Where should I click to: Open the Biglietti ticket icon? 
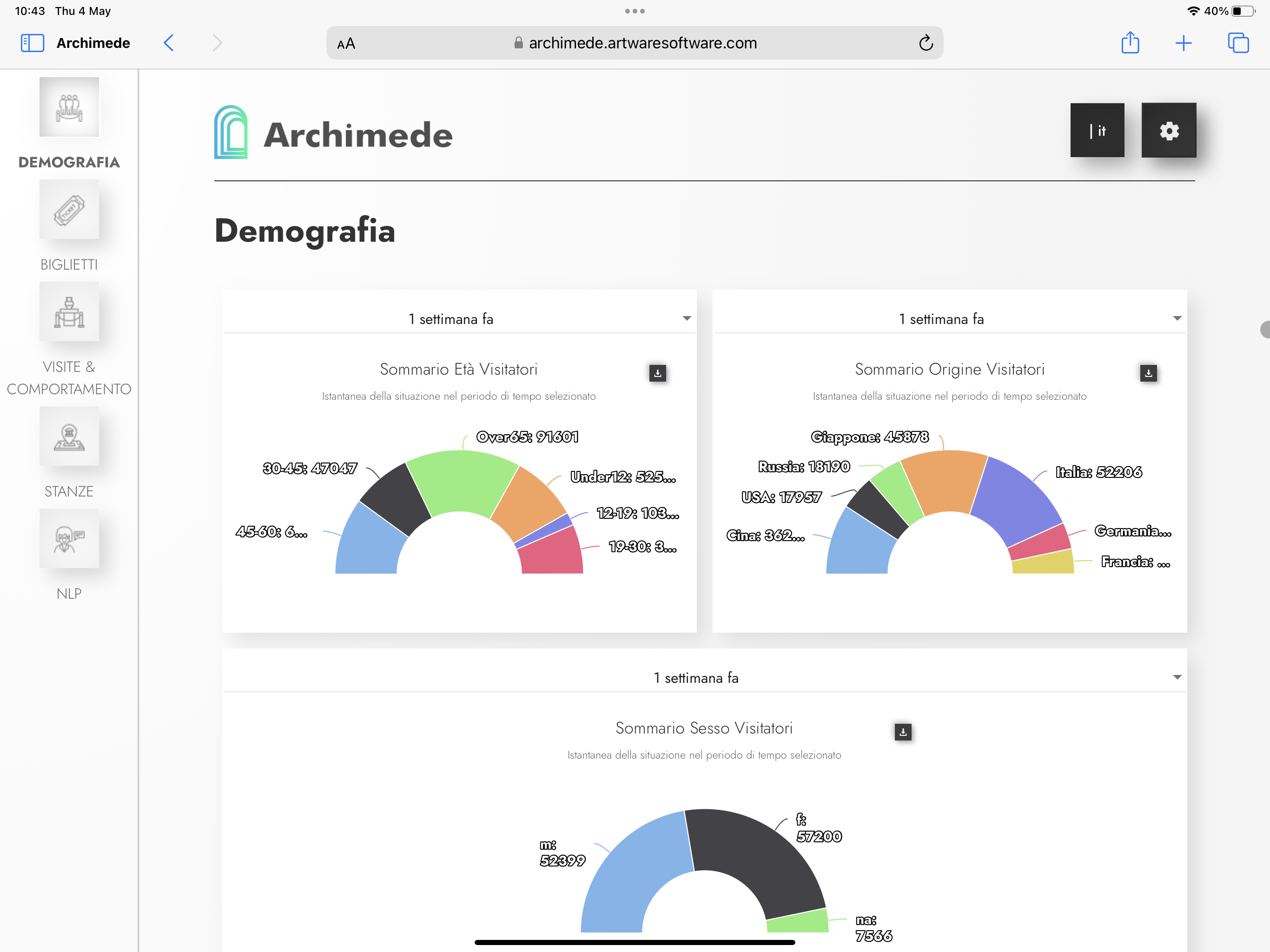pyautogui.click(x=69, y=210)
